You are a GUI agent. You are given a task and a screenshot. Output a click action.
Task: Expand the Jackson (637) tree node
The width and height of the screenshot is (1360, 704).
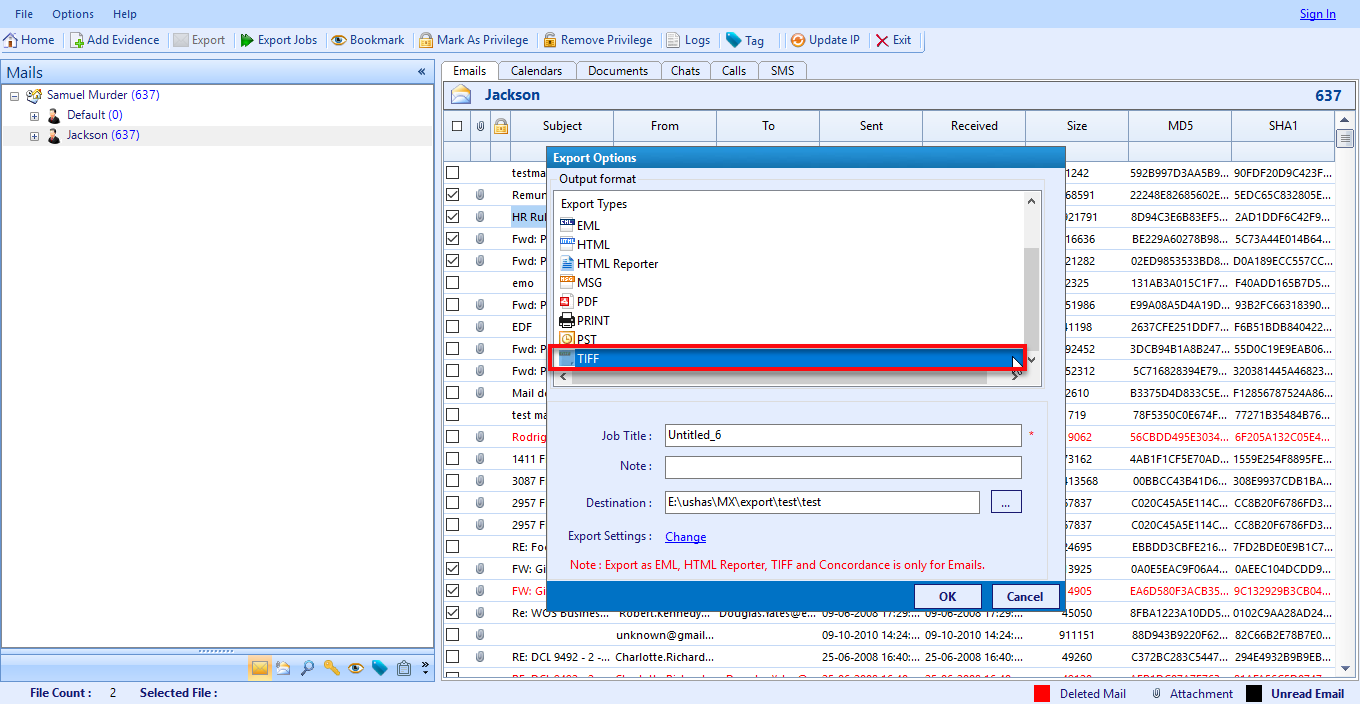pyautogui.click(x=34, y=136)
